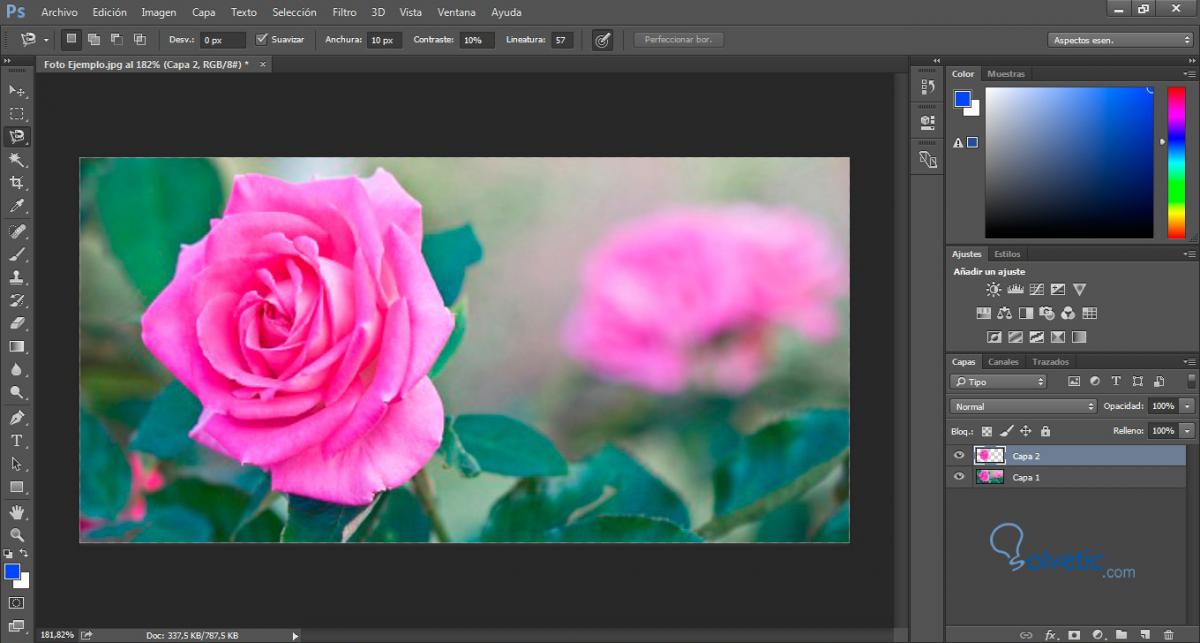Click the foreground color swatch in toolbar
This screenshot has width=1200, height=643.
pos(11,571)
